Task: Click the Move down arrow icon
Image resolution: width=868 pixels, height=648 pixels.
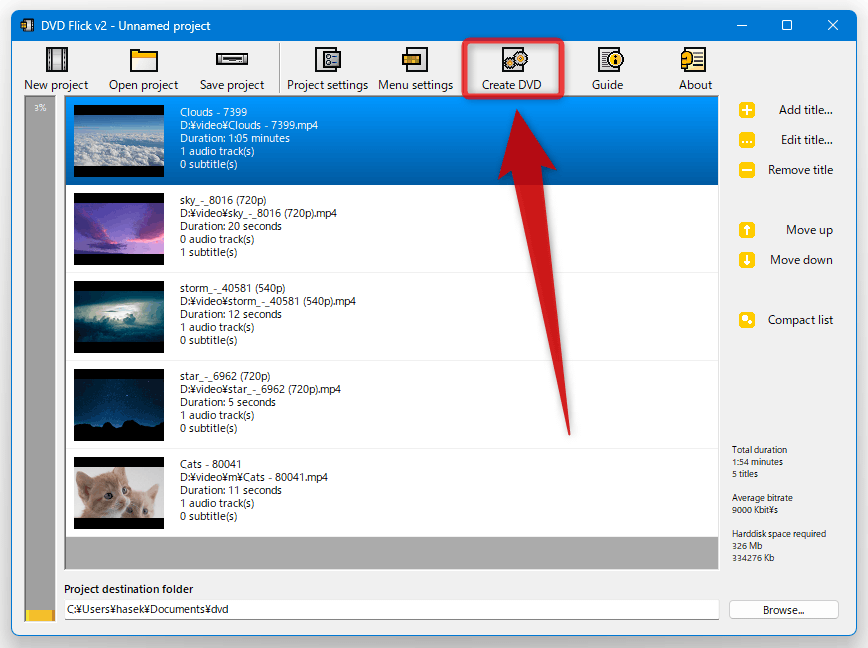Action: pos(747,260)
